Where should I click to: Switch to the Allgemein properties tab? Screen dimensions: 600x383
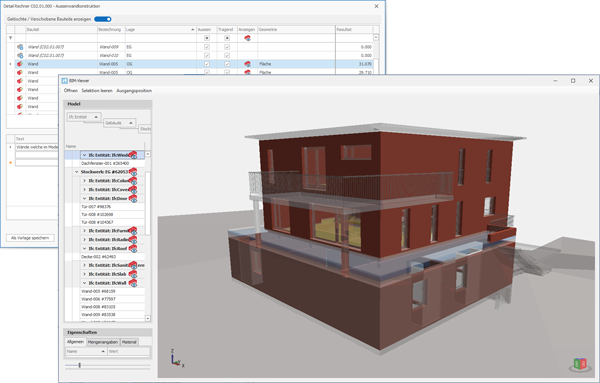tap(75, 342)
